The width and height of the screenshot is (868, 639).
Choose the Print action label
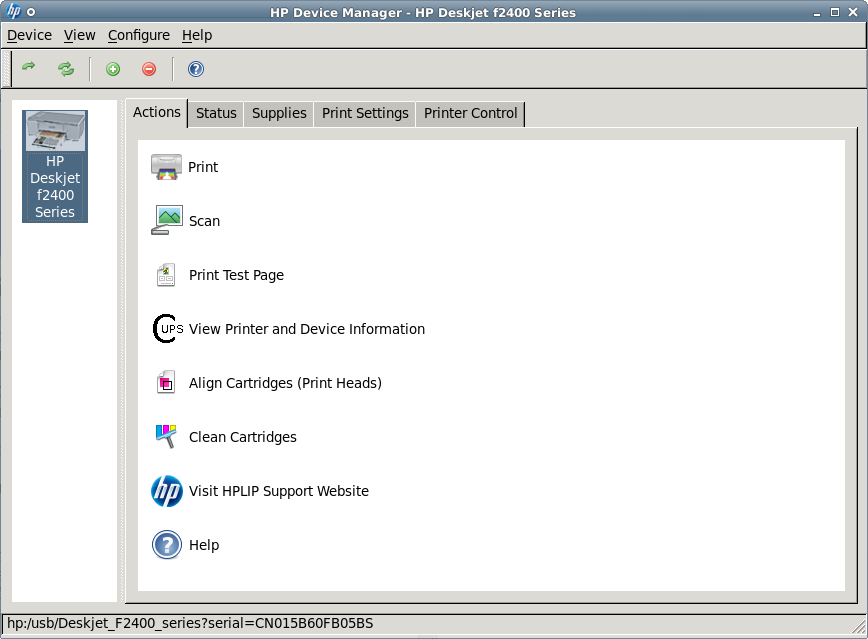click(203, 167)
